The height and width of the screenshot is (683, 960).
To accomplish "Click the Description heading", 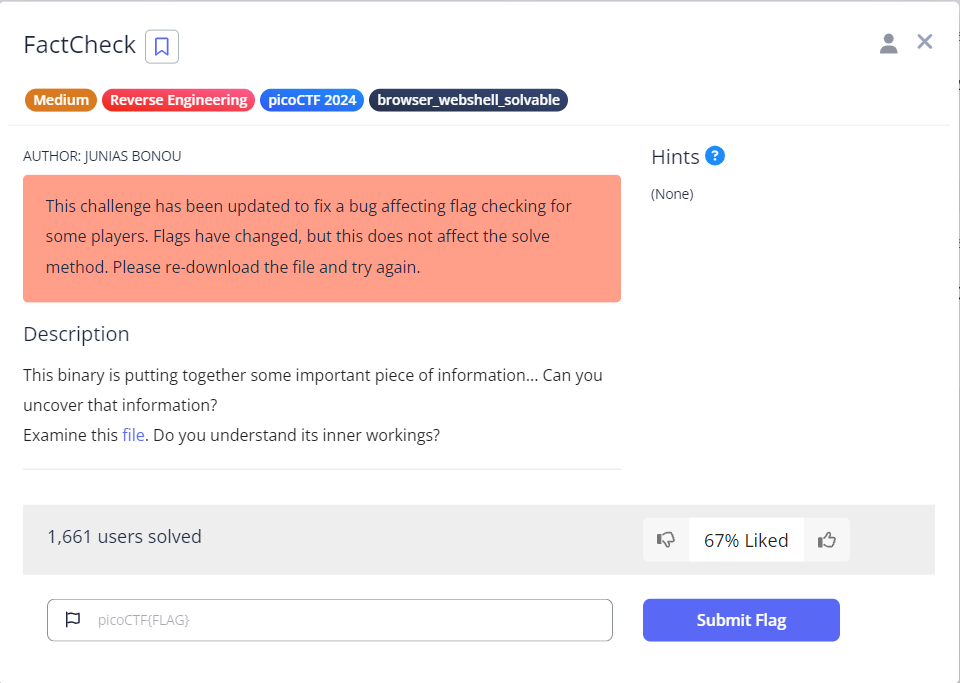I will (77, 334).
